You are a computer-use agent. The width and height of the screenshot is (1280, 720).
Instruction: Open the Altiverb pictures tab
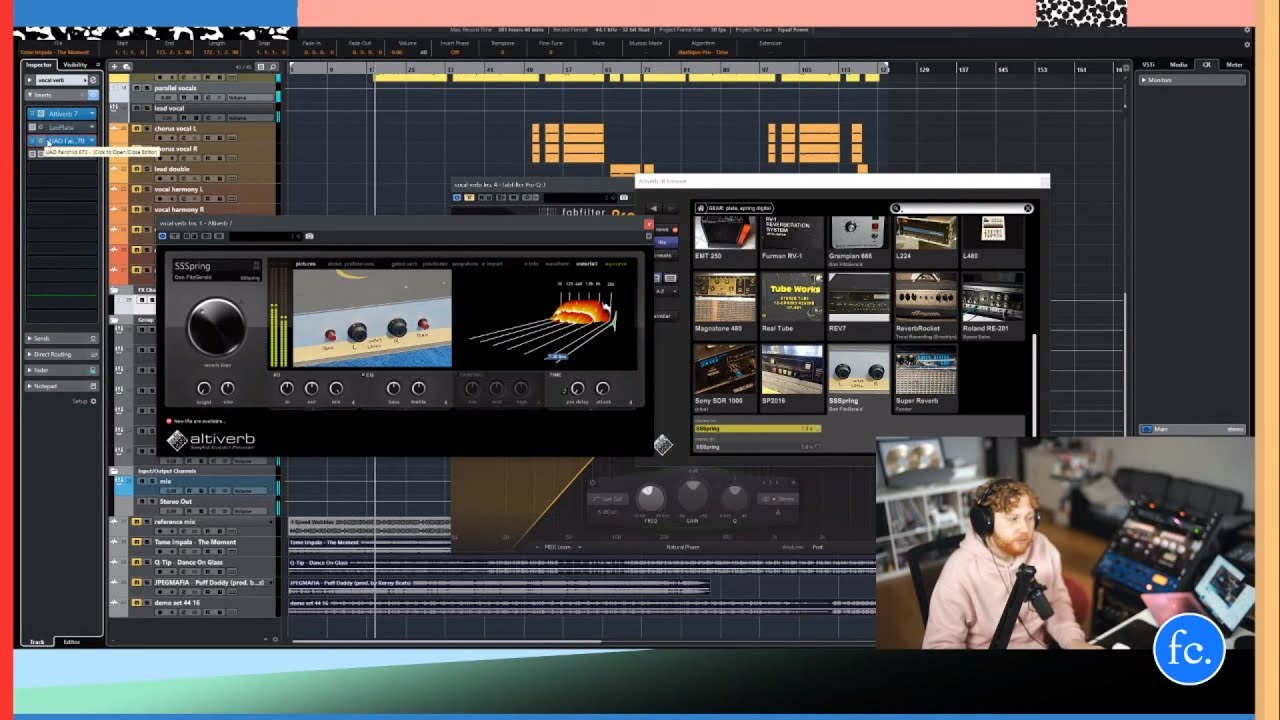(306, 264)
